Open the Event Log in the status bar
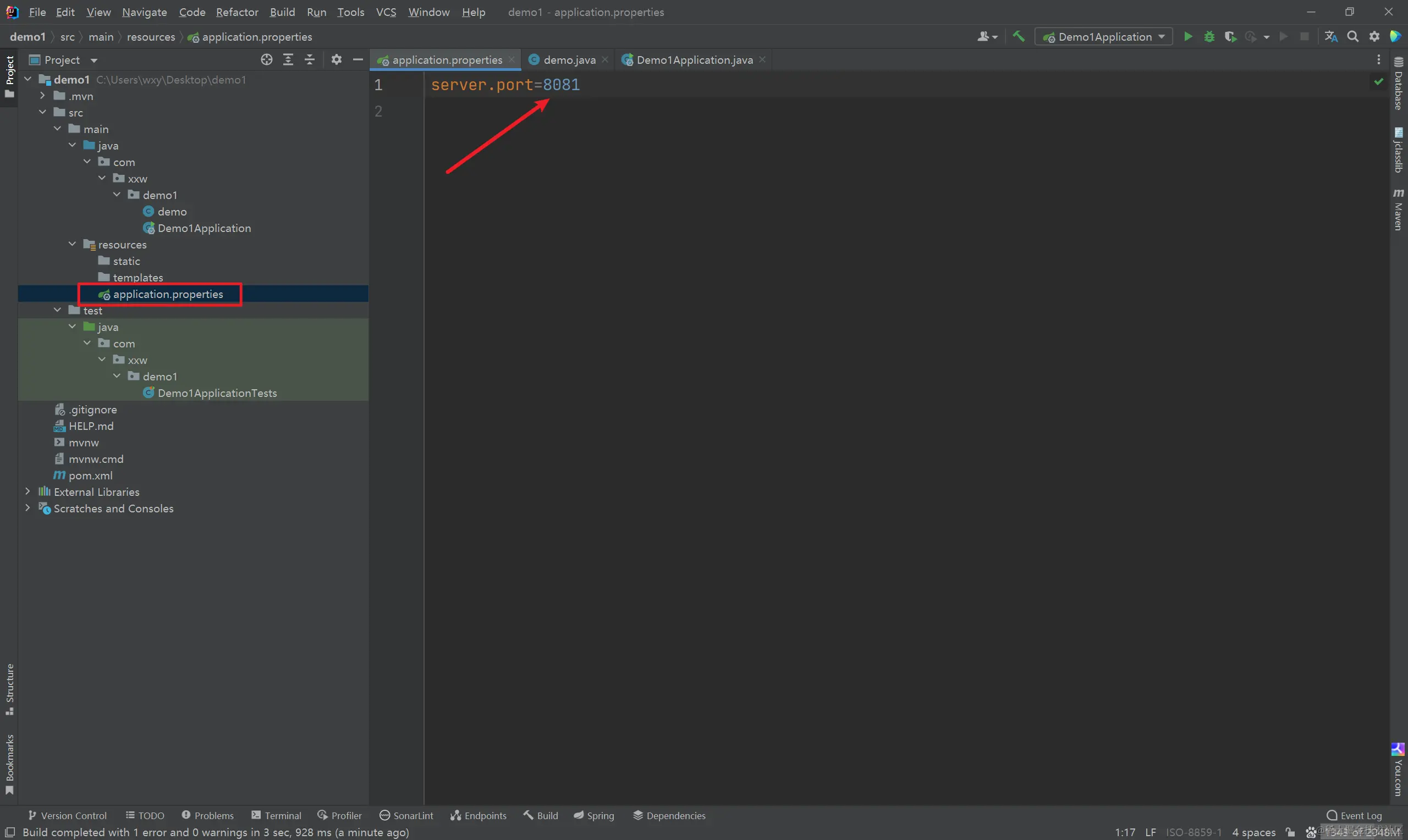This screenshot has height=840, width=1408. click(x=1354, y=815)
